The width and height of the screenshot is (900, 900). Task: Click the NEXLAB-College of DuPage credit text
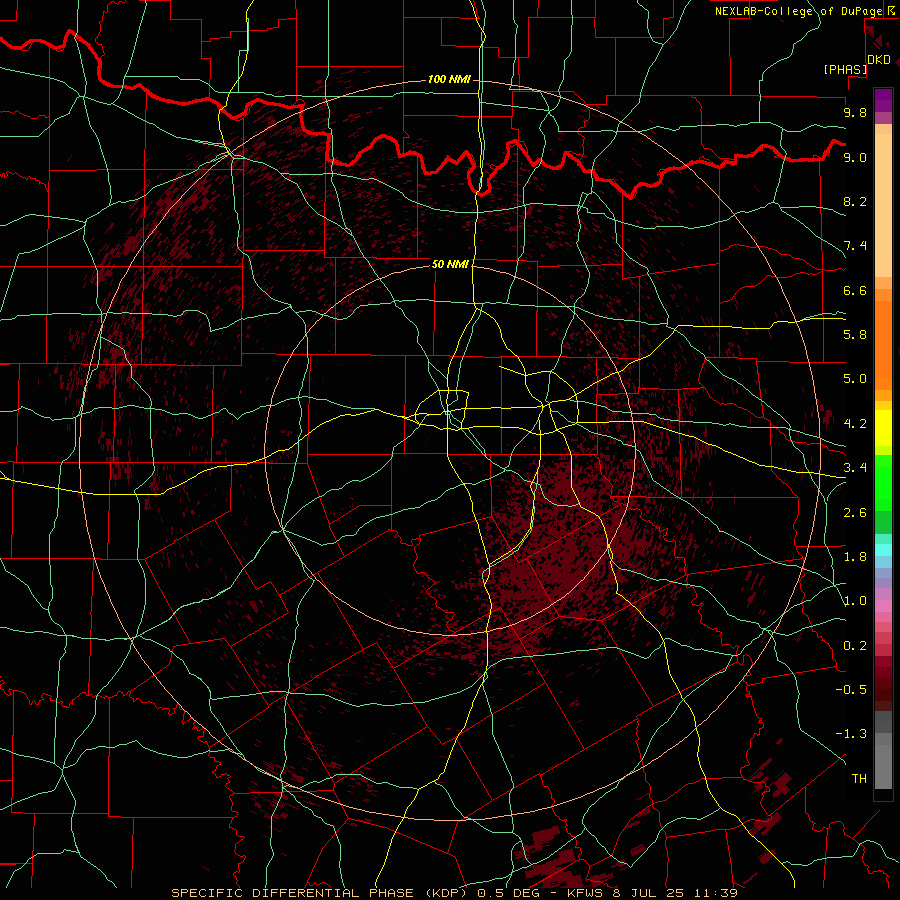[x=800, y=11]
